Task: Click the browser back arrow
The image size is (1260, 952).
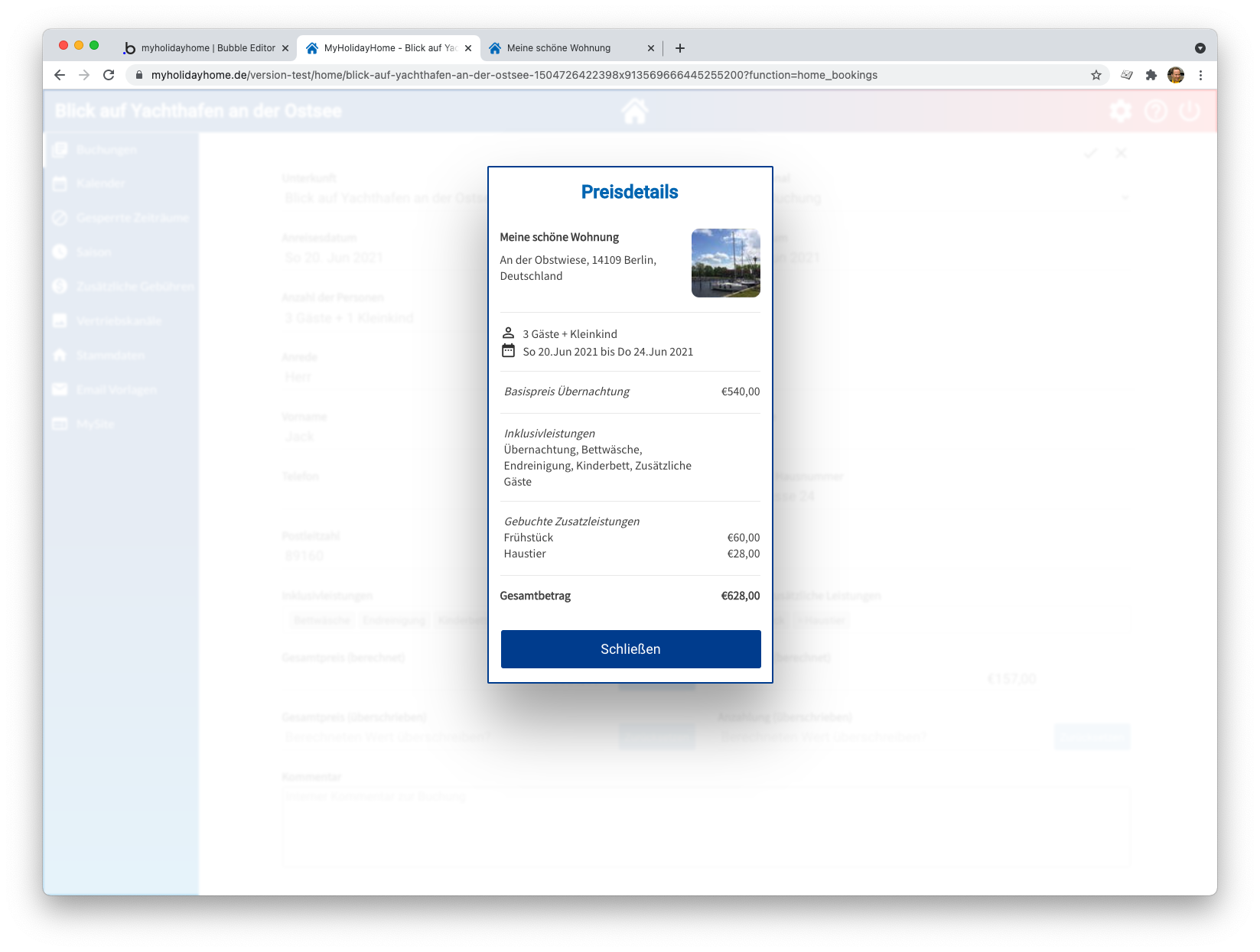Action: point(60,75)
